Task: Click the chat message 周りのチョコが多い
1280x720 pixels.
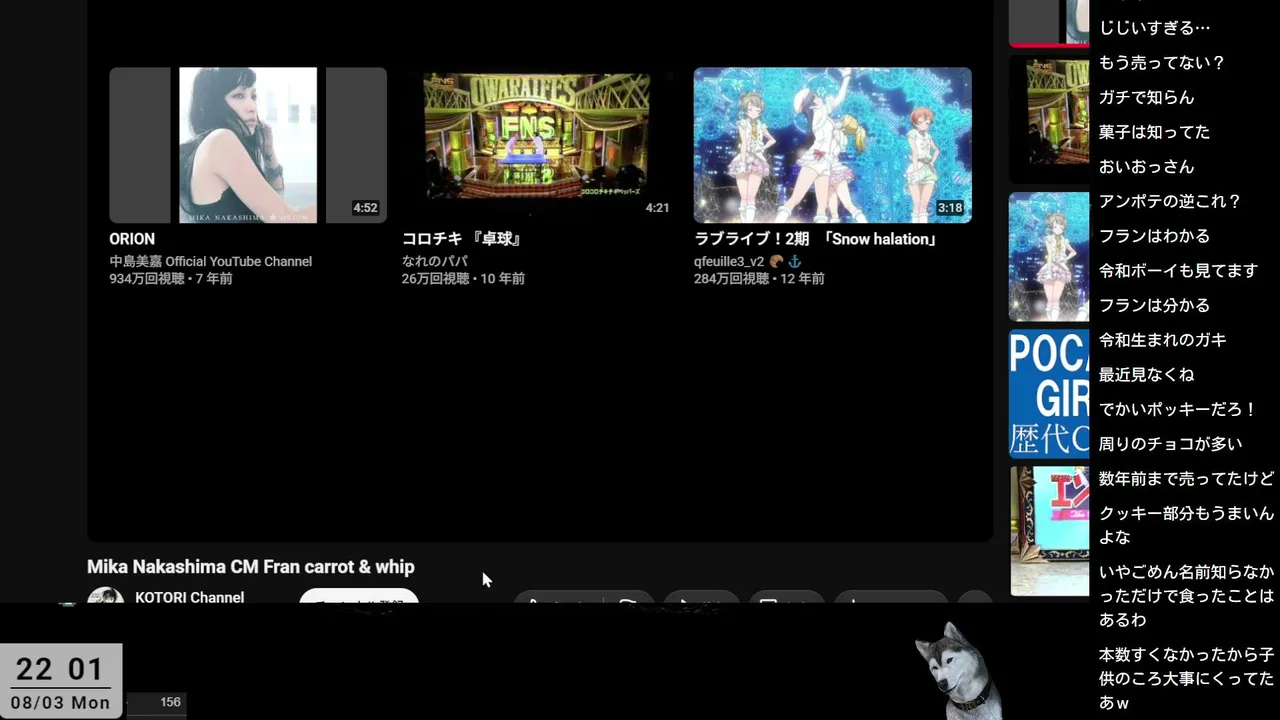Action: (1171, 444)
